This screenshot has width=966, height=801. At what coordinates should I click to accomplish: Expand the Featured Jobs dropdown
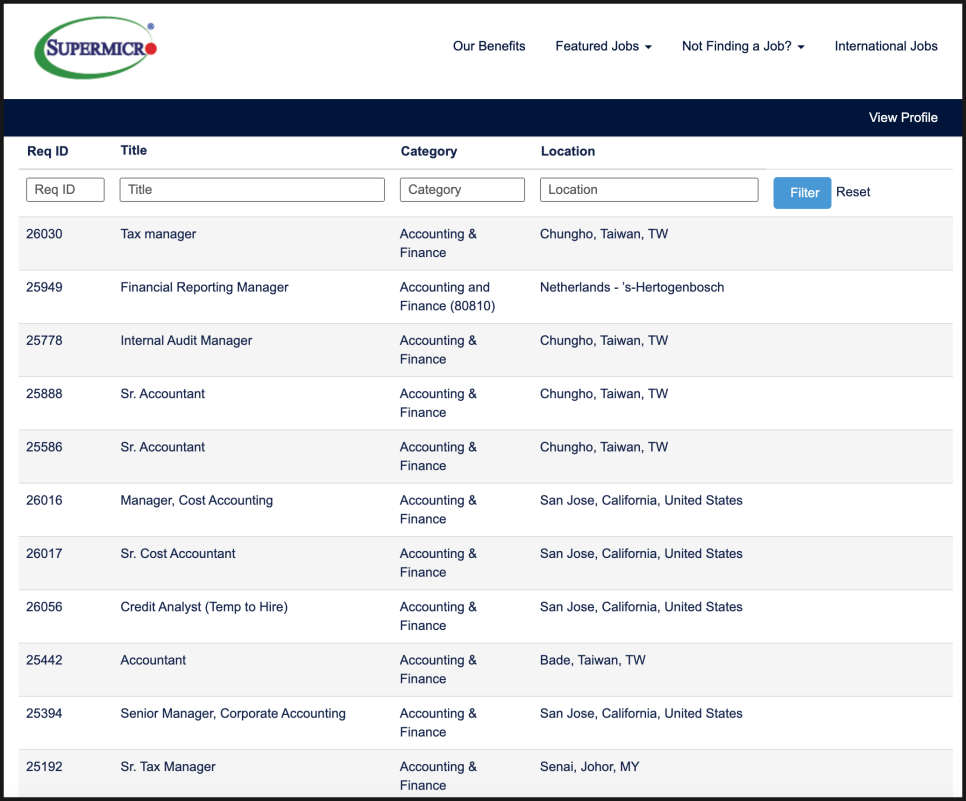click(x=603, y=46)
